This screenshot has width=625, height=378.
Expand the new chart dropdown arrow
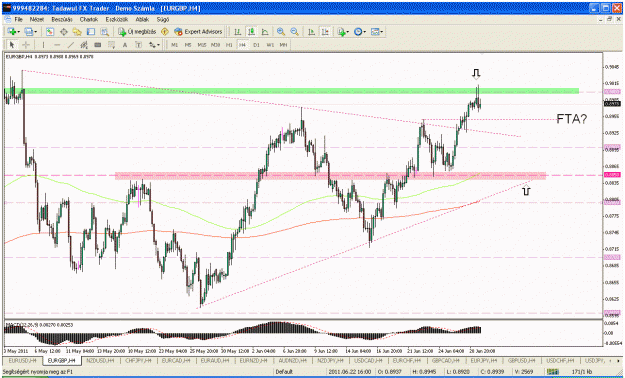(18, 32)
